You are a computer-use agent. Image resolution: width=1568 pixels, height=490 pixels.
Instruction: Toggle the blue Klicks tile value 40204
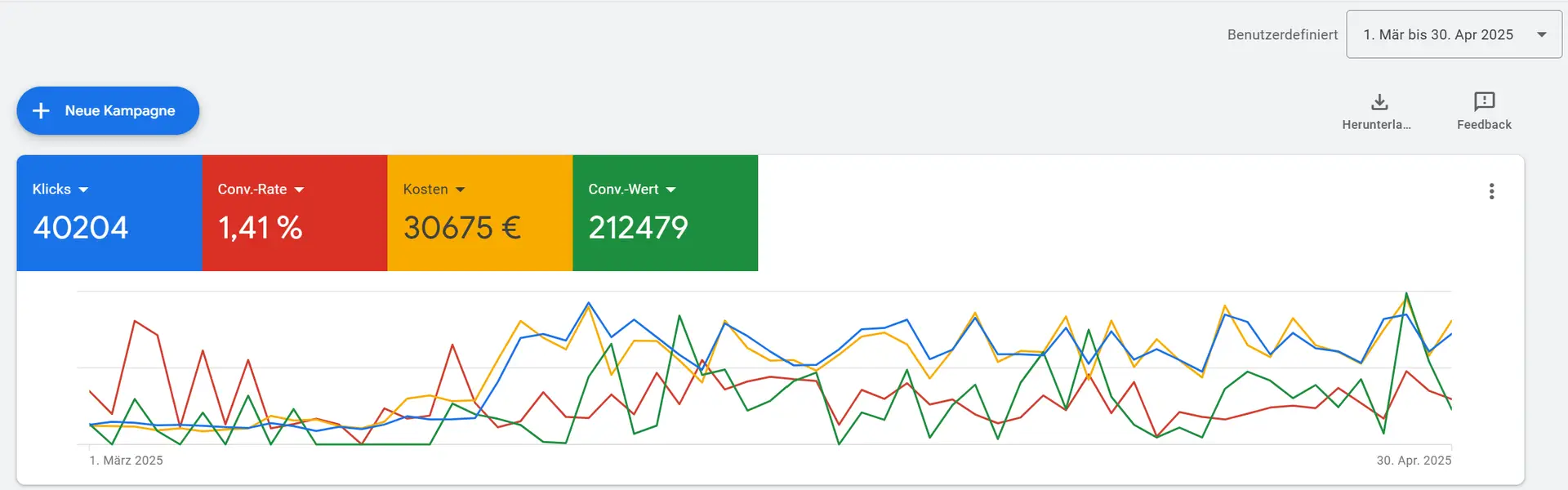pos(81,227)
